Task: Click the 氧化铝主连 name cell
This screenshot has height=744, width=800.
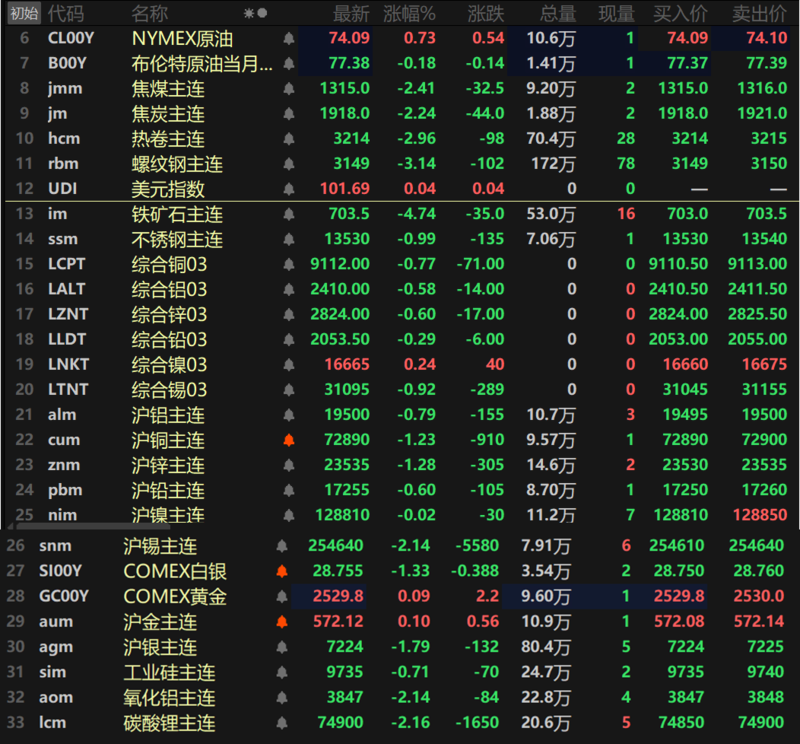Action: (169, 698)
